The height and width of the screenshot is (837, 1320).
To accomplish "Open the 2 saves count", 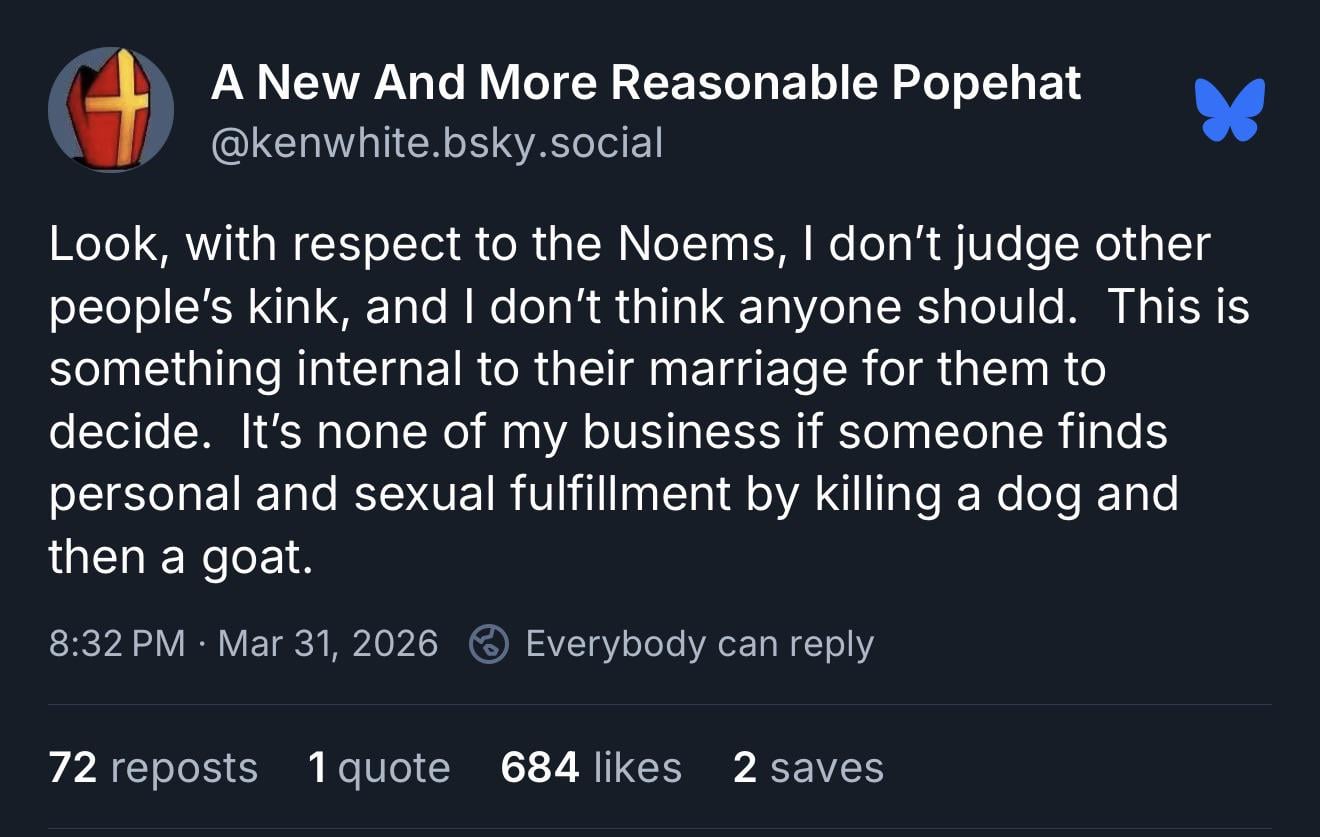I will click(808, 768).
